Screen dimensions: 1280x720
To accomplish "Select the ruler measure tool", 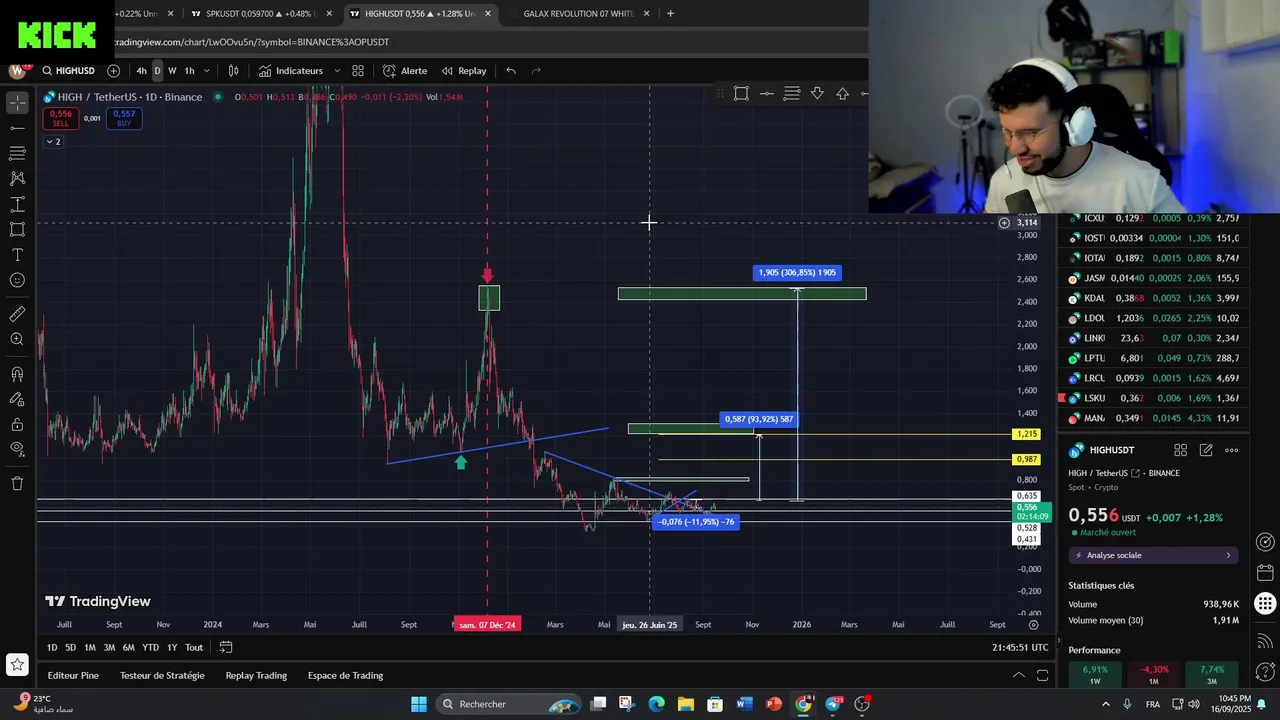I will [17, 314].
